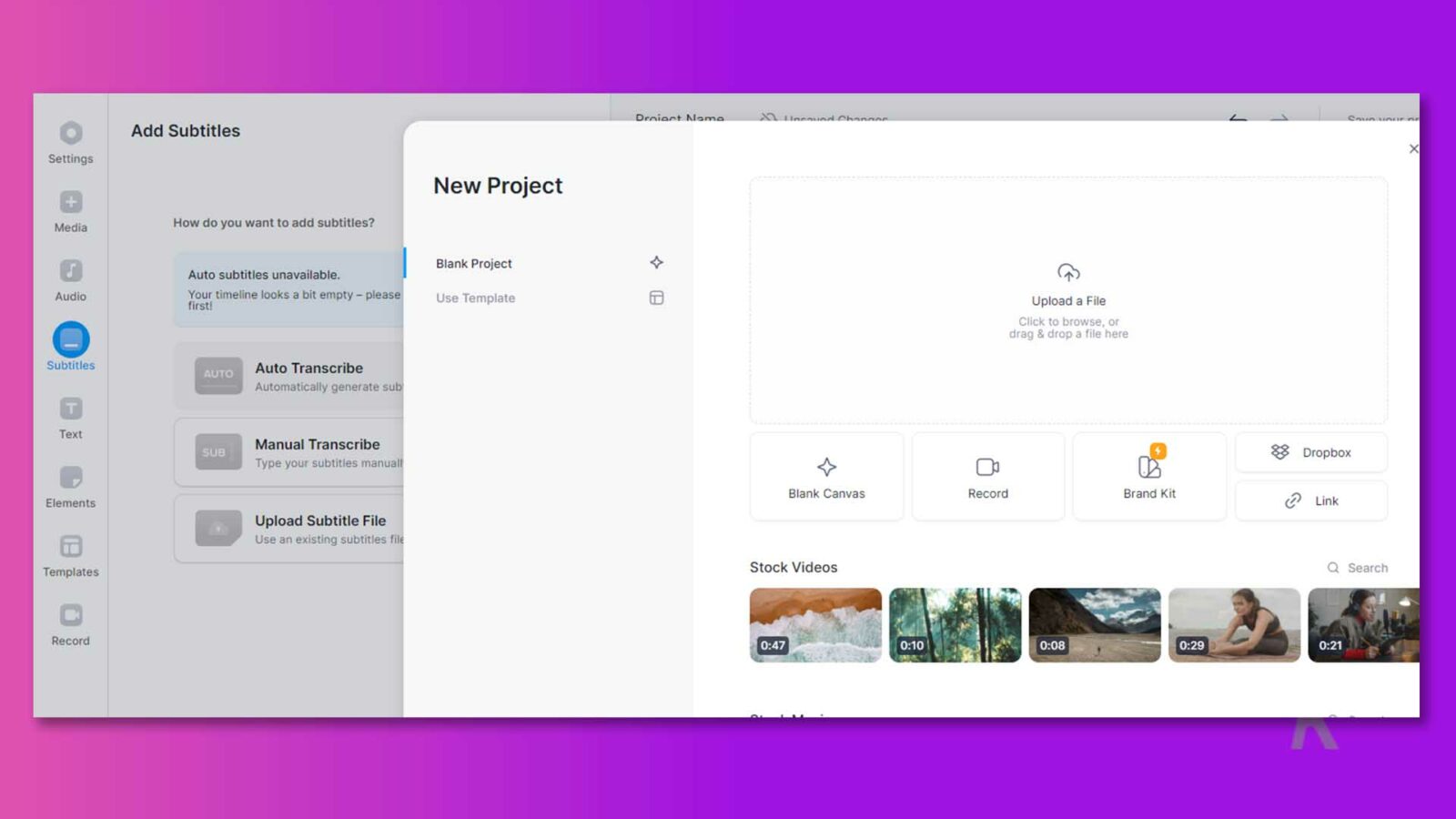Click the AUTO icon for Auto Transcribe
Viewport: 1456px width, 819px height.
point(218,375)
